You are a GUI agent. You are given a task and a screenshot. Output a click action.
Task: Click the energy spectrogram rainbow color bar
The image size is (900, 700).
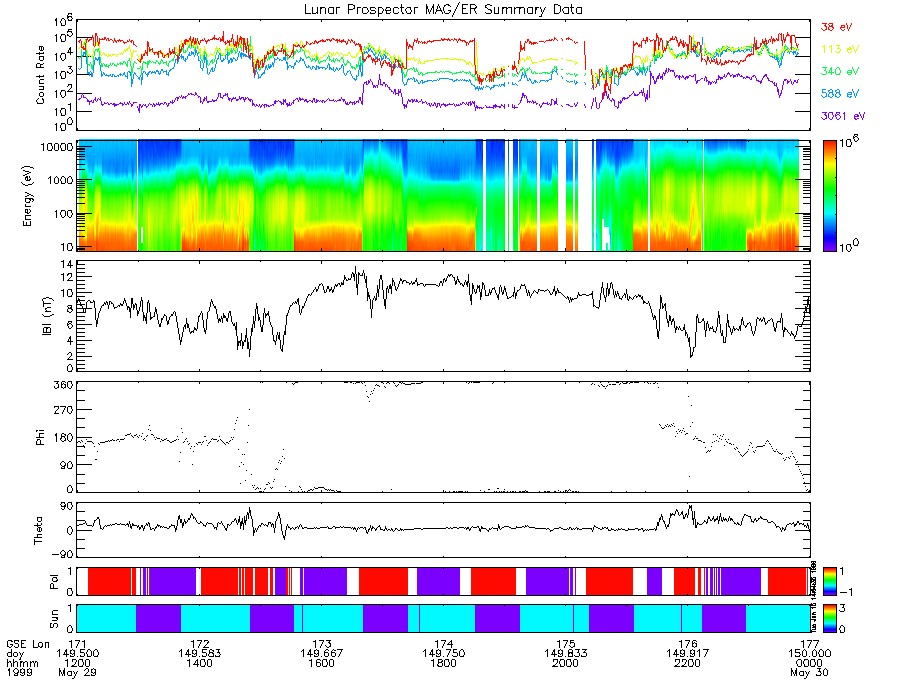click(829, 196)
